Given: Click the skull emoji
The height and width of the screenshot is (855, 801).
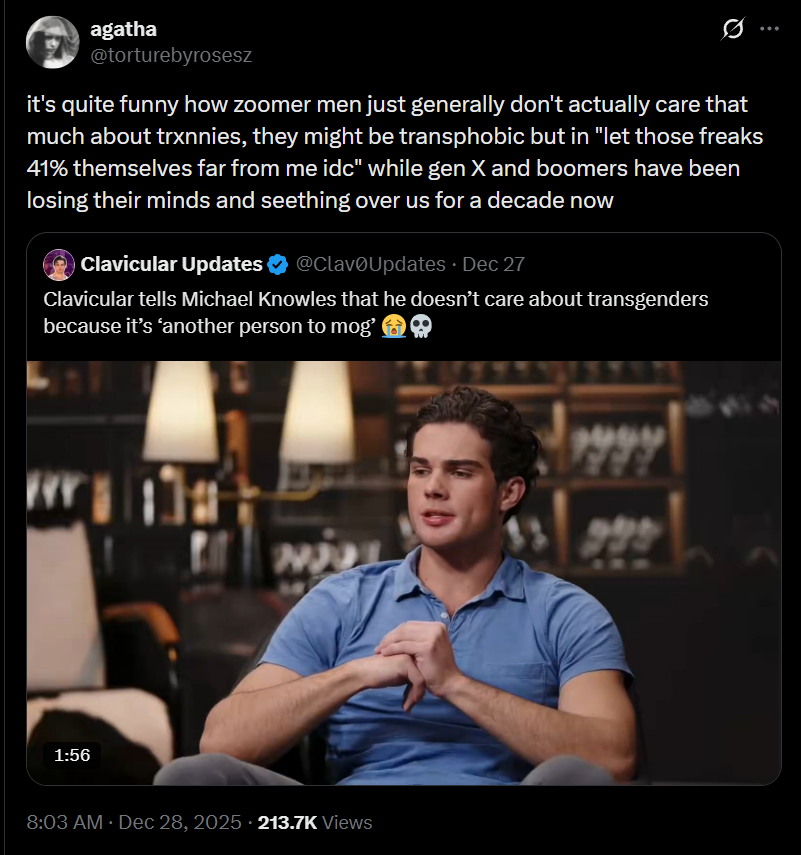Looking at the screenshot, I should point(420,326).
